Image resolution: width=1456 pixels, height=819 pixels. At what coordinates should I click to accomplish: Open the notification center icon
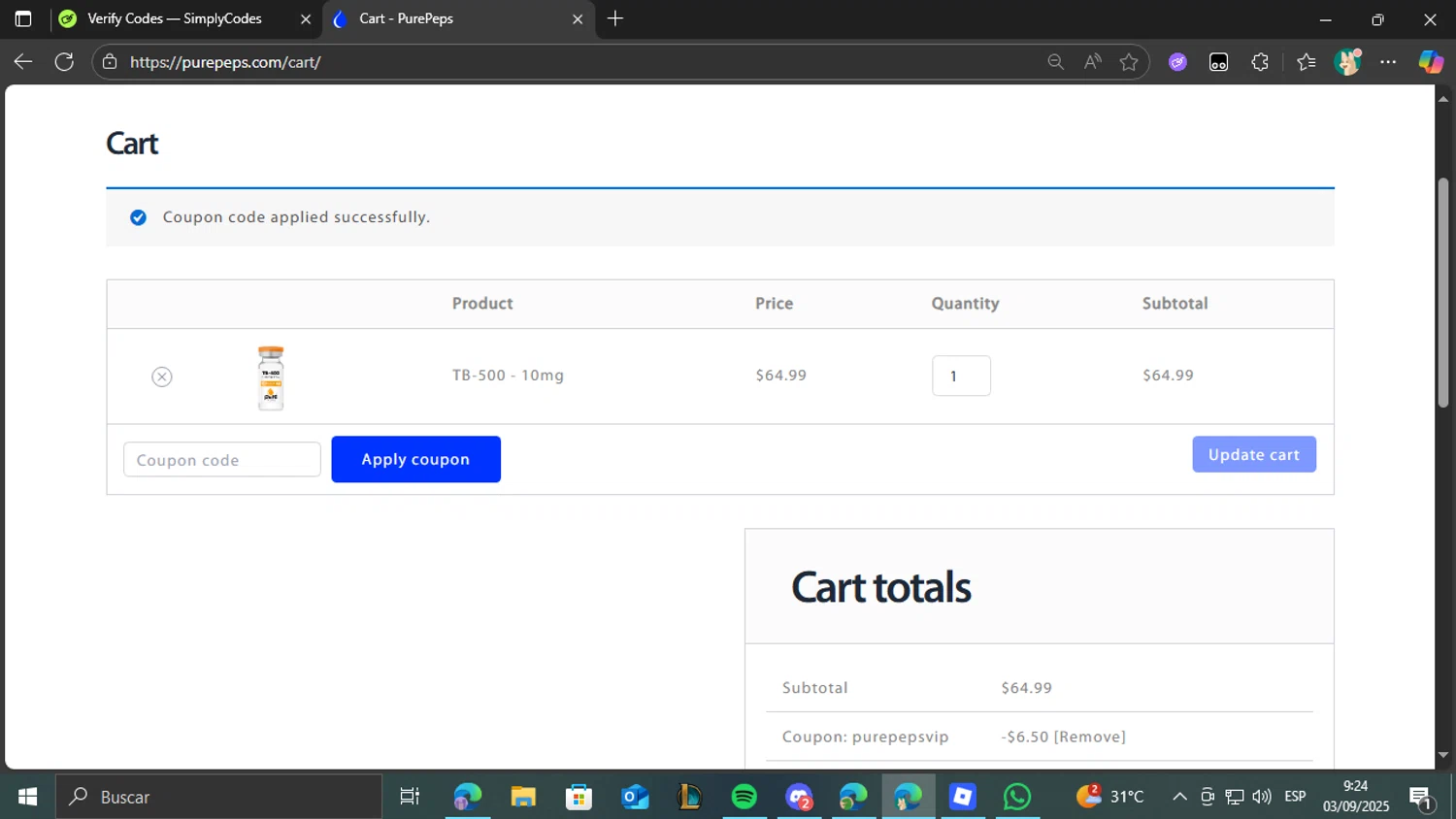point(1421,798)
